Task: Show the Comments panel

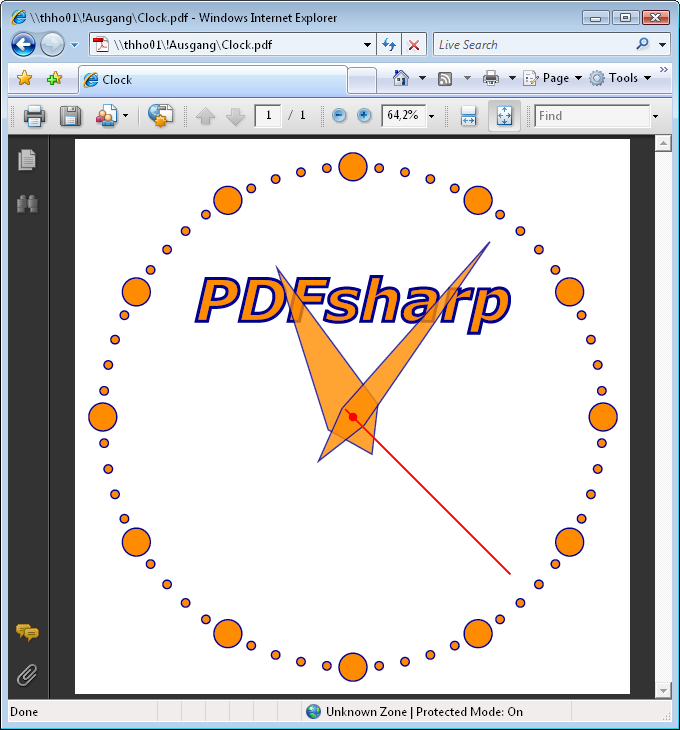Action: [27, 632]
